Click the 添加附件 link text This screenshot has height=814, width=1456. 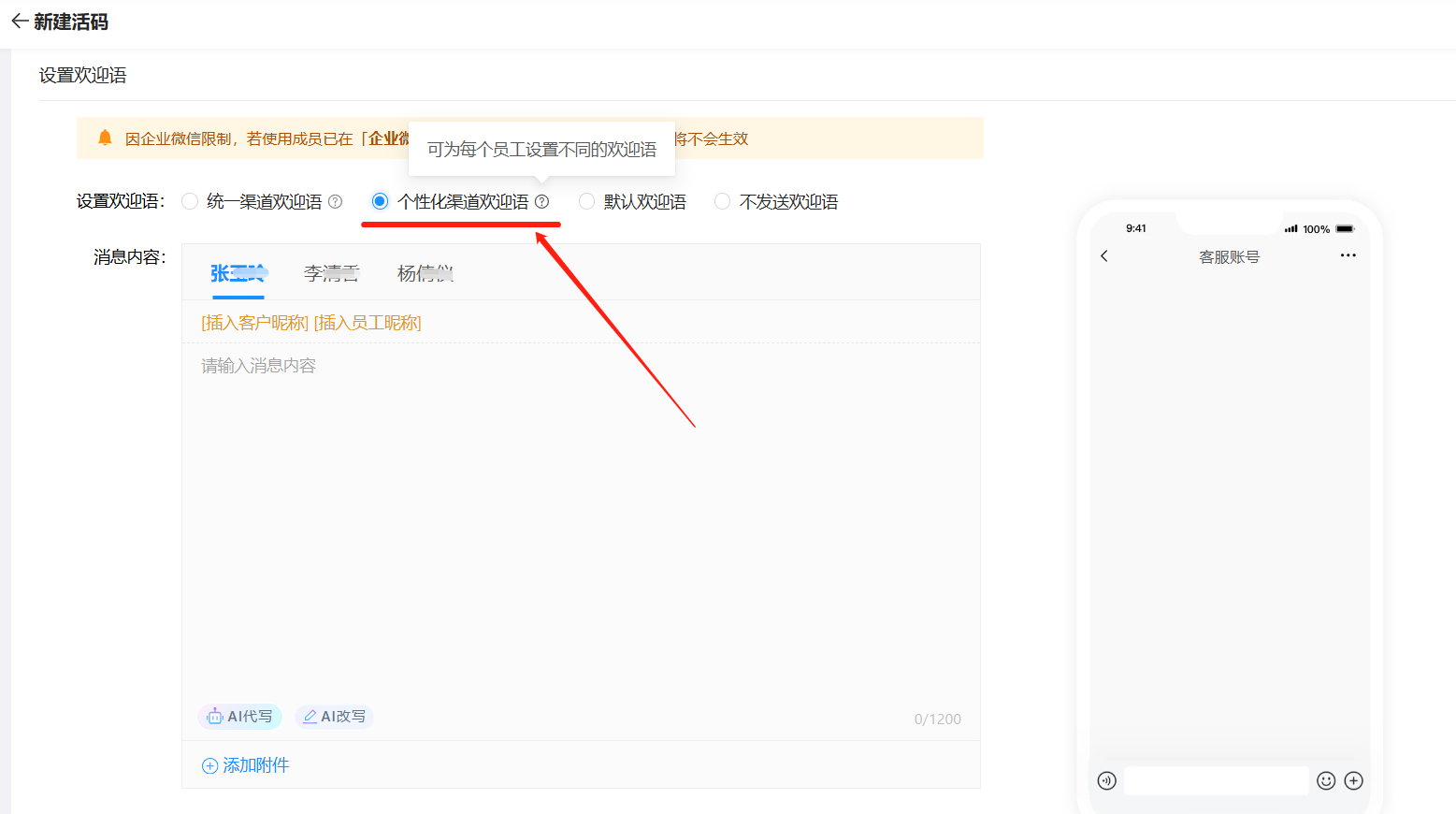coord(256,765)
